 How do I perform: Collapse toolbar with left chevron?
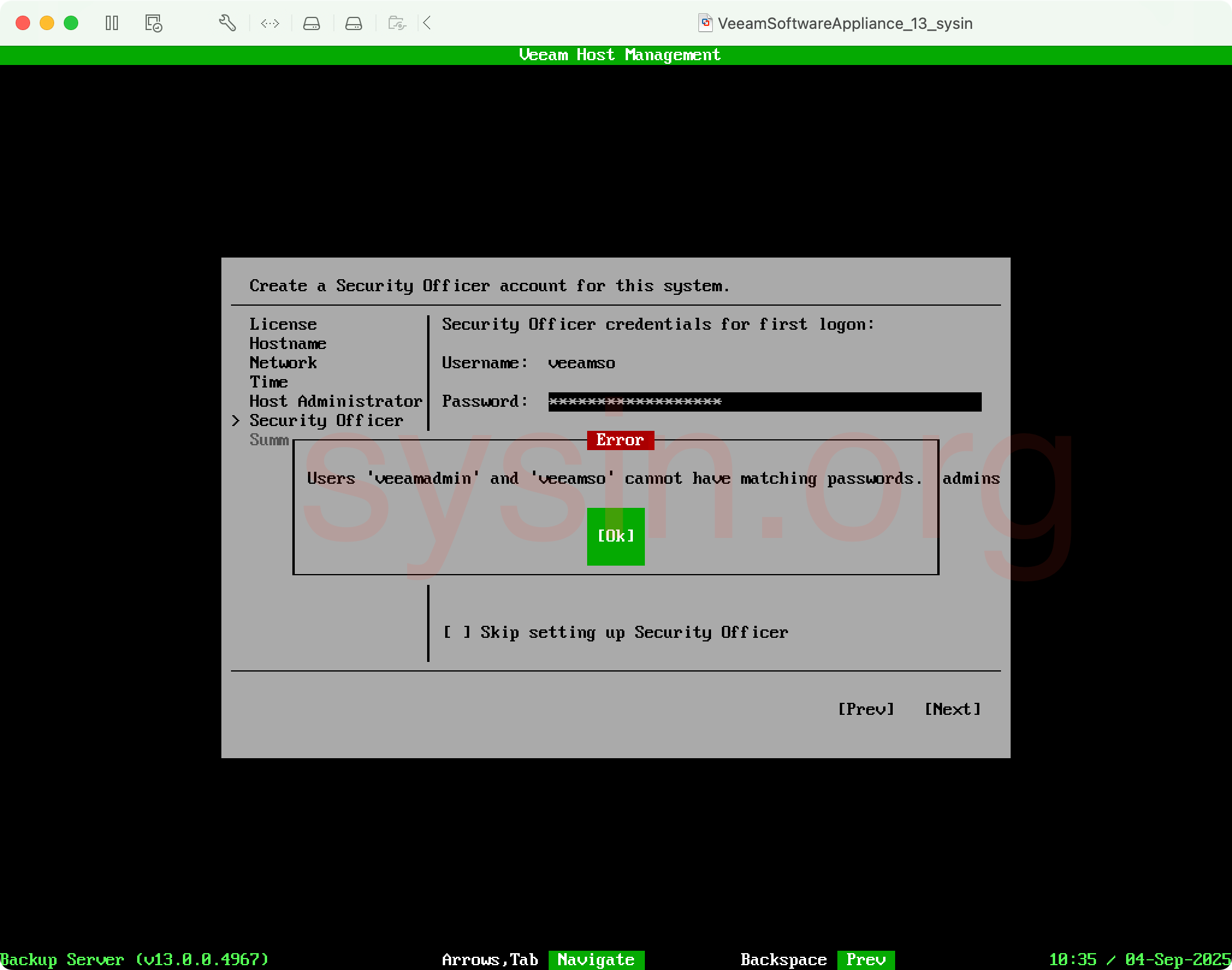click(427, 23)
